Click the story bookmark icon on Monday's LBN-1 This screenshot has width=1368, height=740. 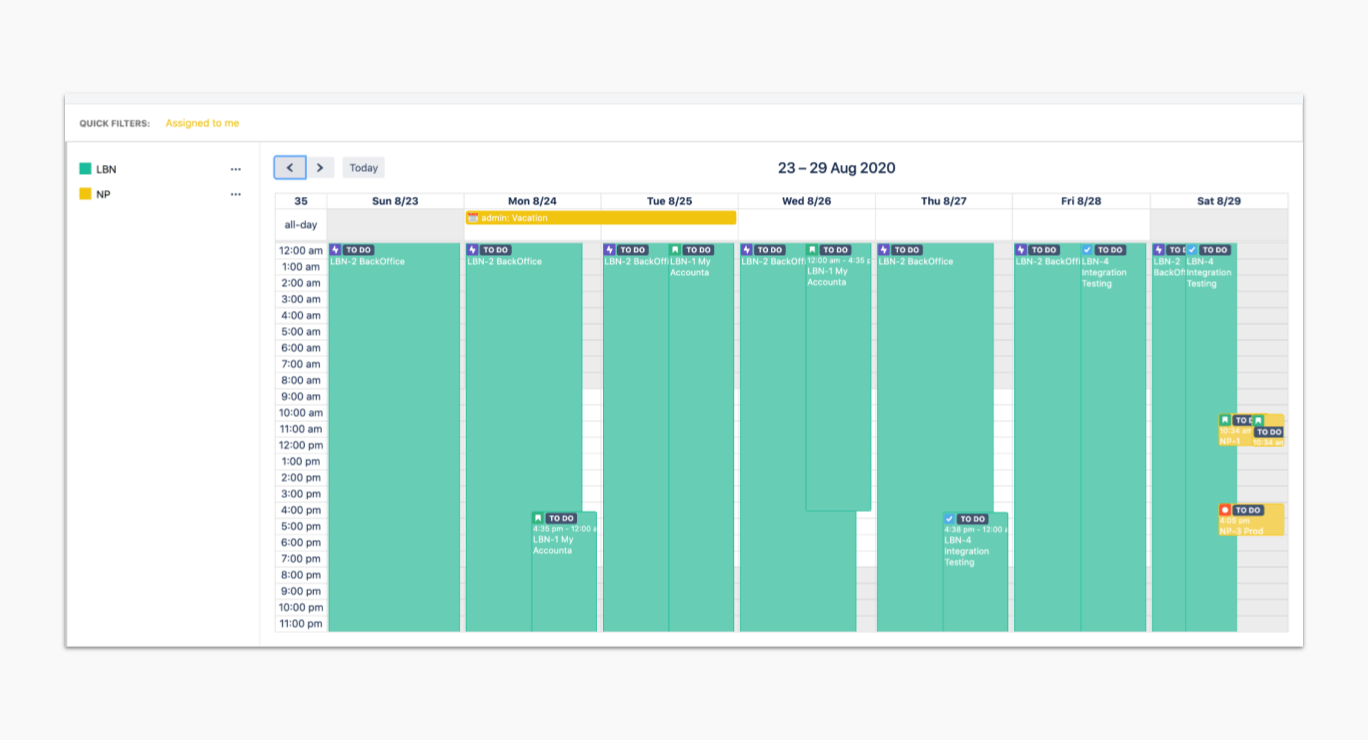[x=538, y=518]
